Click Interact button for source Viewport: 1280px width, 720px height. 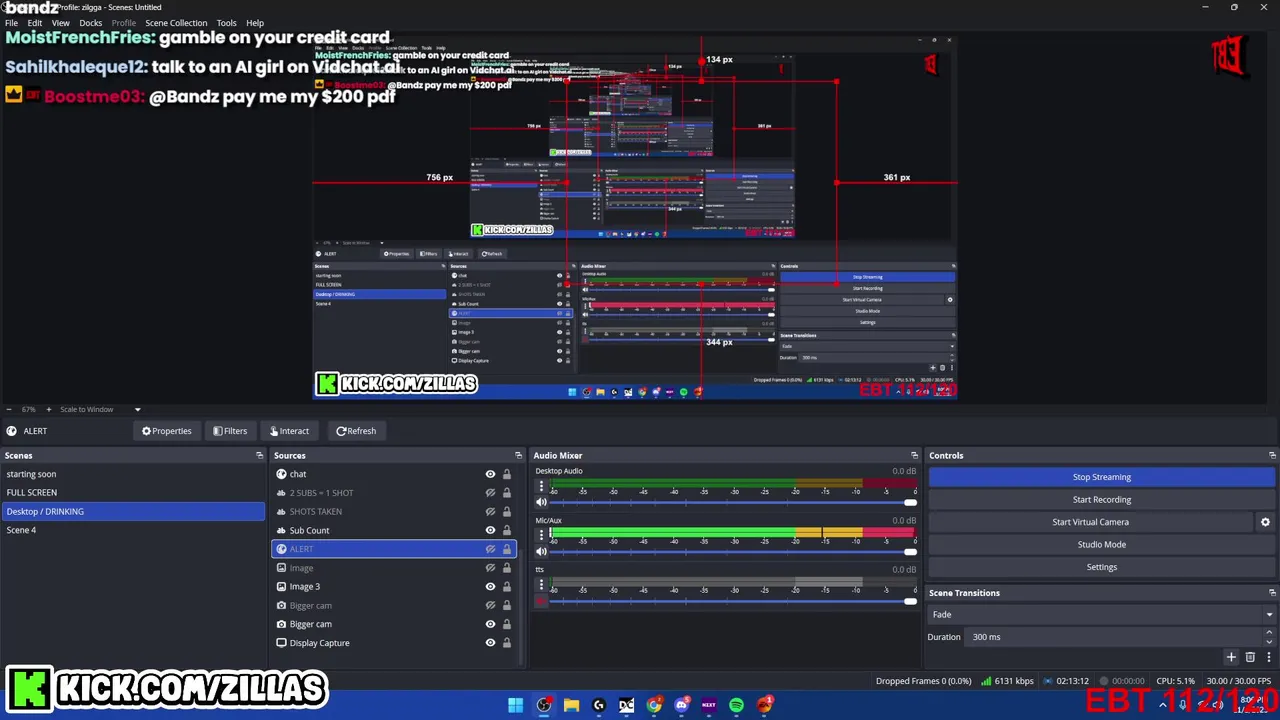[x=288, y=431]
